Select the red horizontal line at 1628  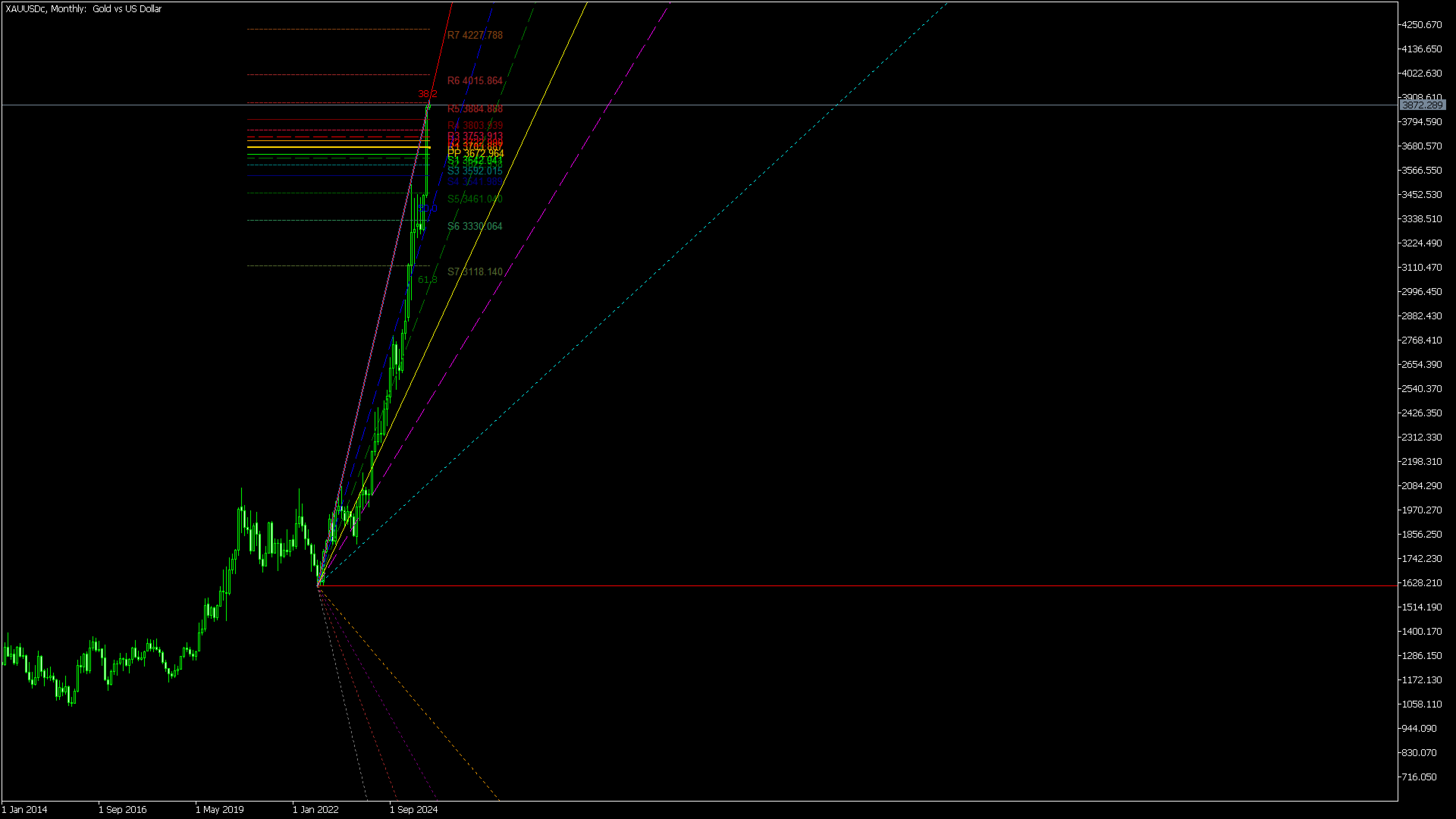(x=834, y=586)
